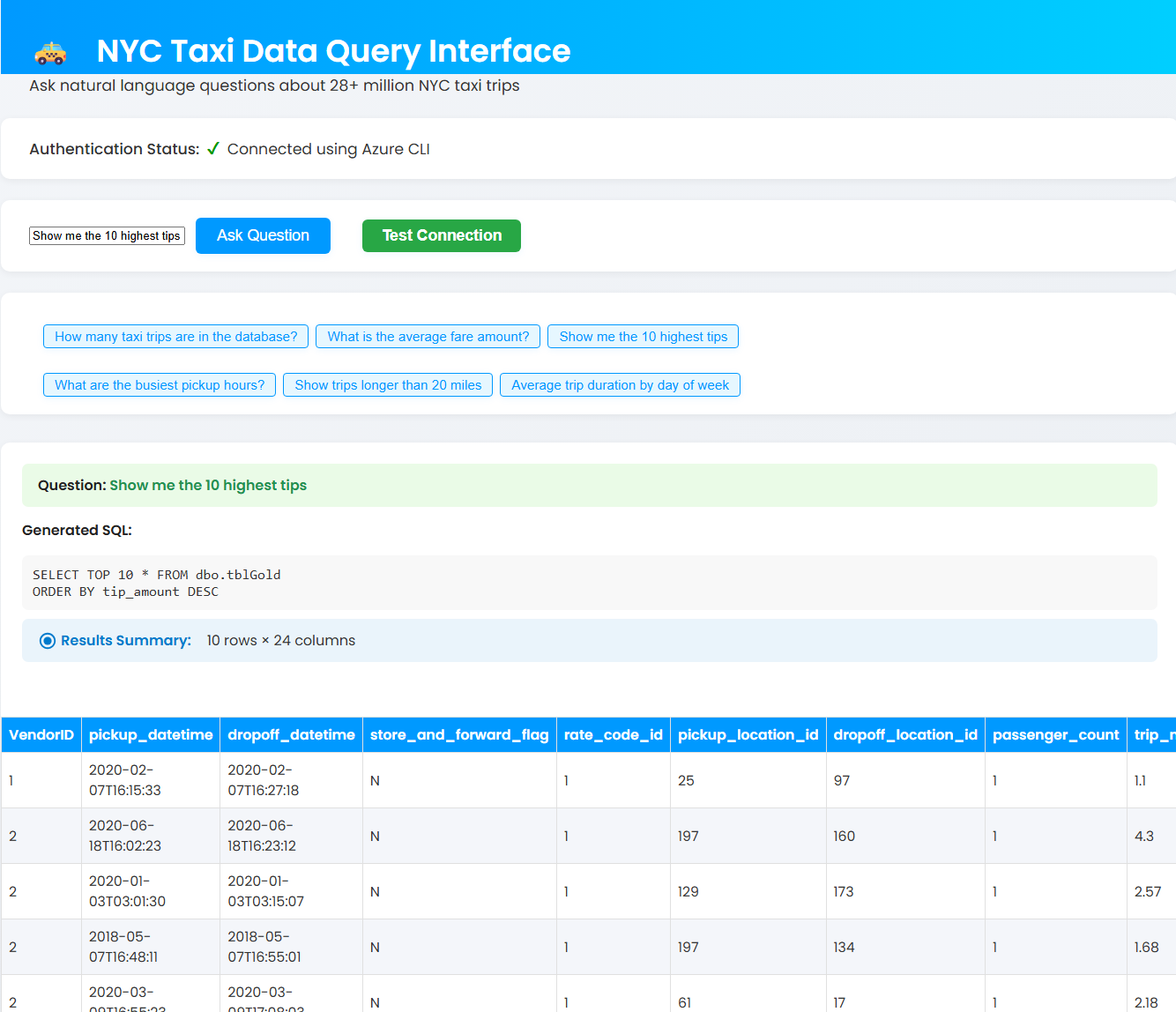Click the VendorID column header
The image size is (1176, 1012).
(41, 735)
